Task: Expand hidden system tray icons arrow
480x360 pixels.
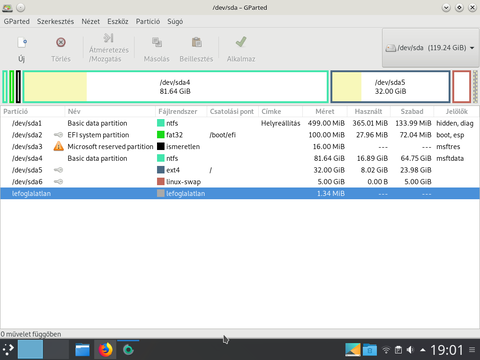Action: [423, 350]
